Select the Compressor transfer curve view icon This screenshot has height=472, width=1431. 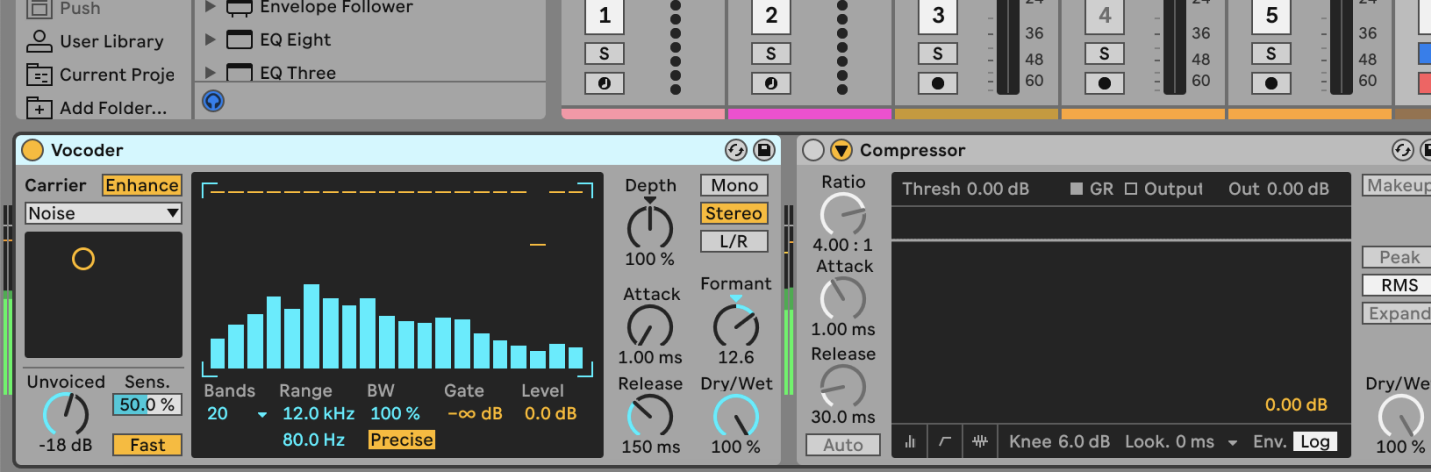[945, 442]
